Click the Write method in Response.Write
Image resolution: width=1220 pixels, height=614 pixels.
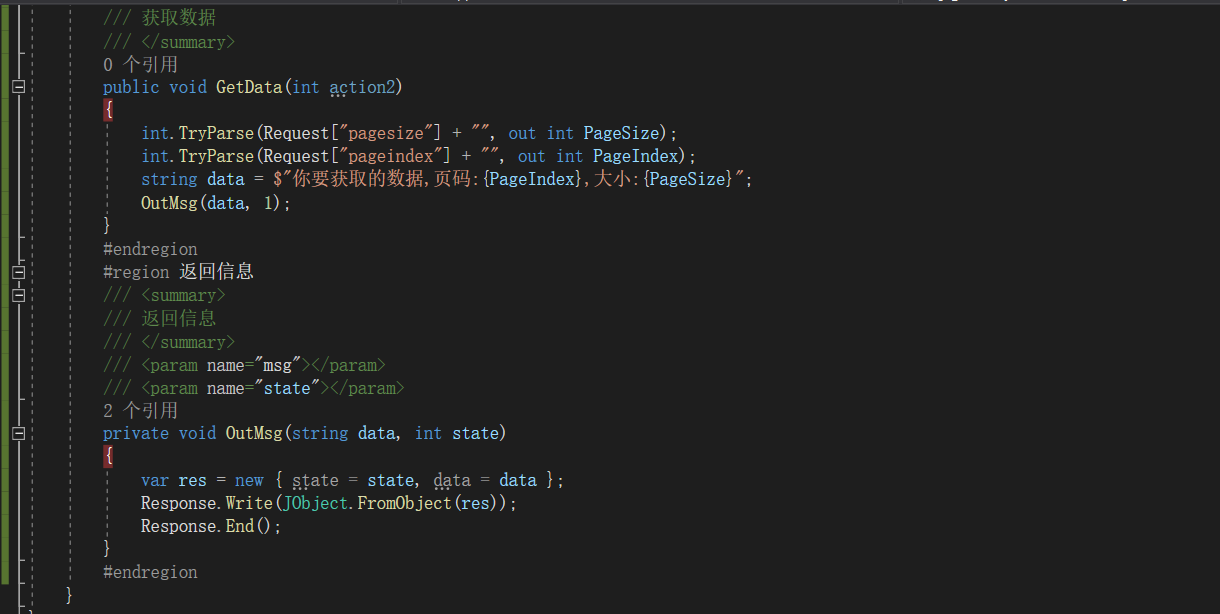coord(249,503)
